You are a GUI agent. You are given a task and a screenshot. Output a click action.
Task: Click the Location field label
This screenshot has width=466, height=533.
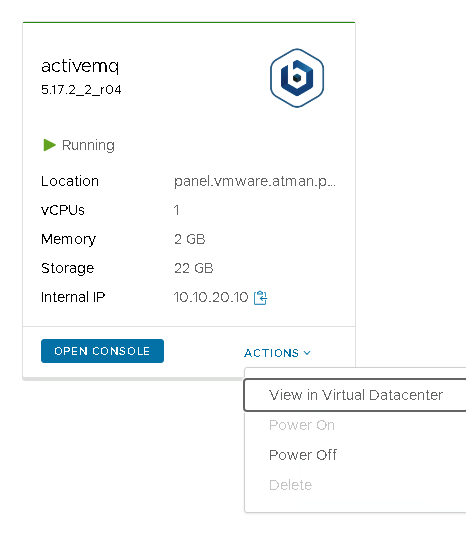pos(70,181)
